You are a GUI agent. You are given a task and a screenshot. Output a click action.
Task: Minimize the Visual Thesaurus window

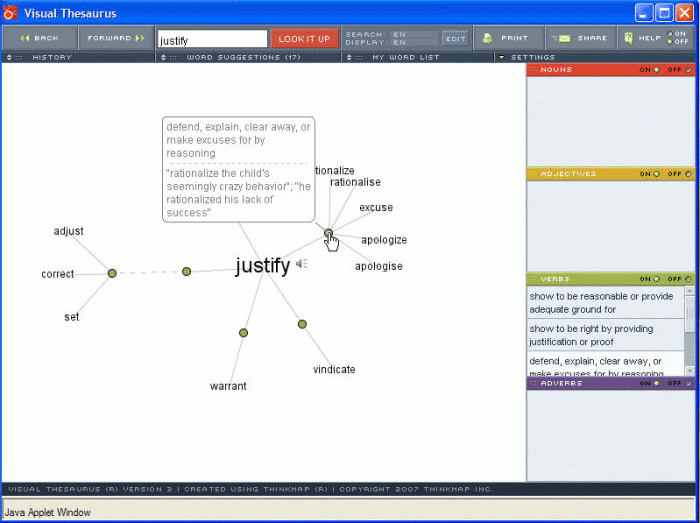tap(644, 13)
